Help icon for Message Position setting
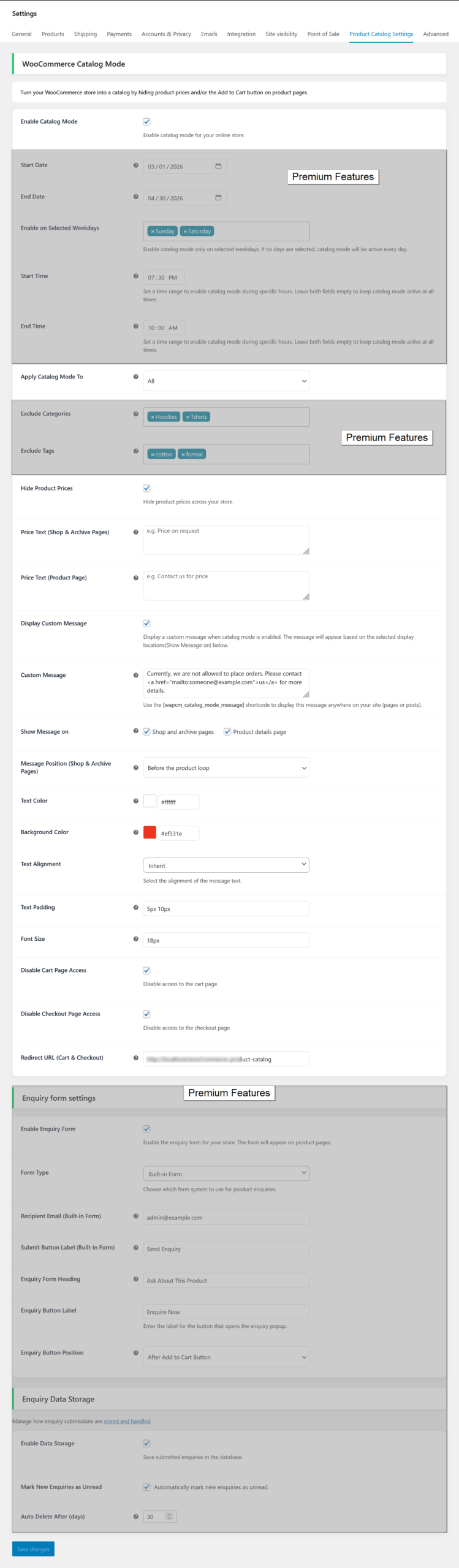This screenshot has width=459, height=1568. click(136, 767)
